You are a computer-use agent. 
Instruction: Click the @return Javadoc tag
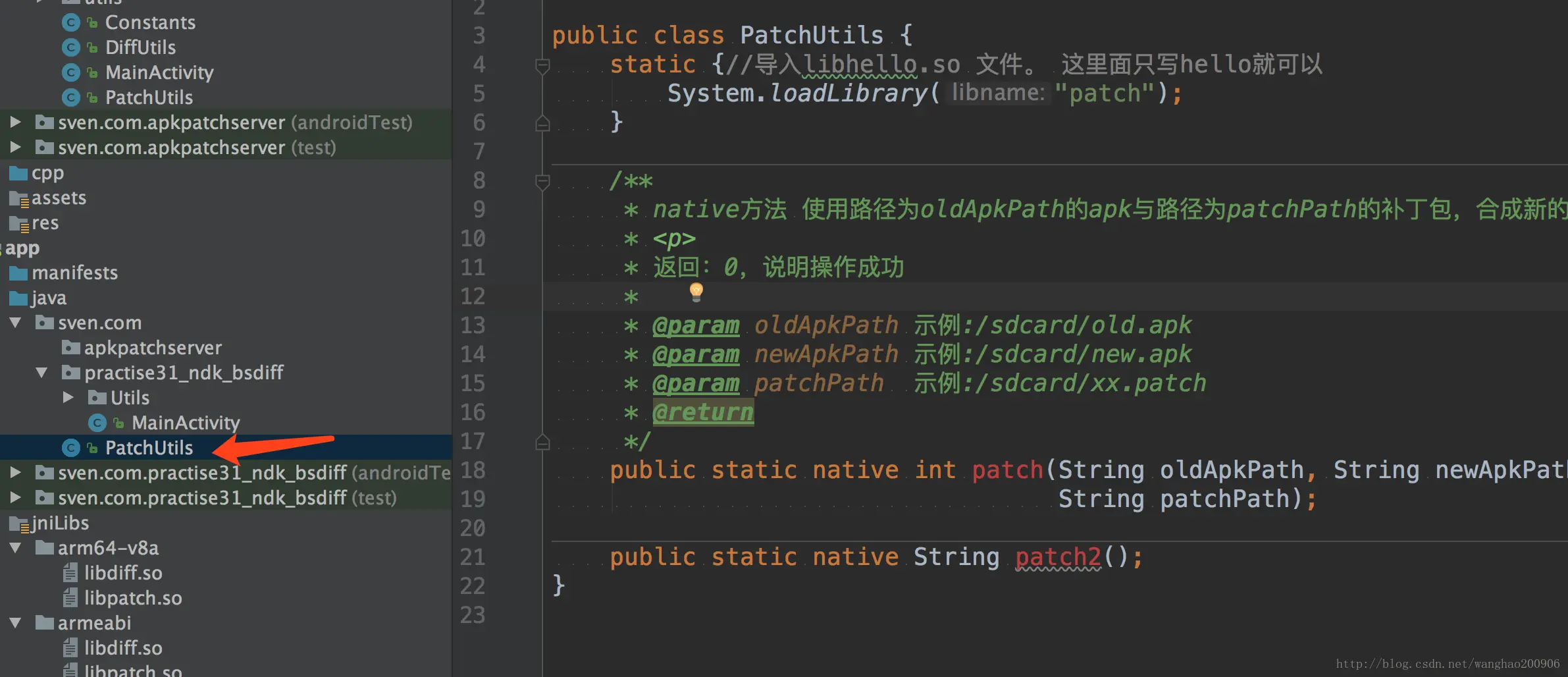click(x=703, y=412)
